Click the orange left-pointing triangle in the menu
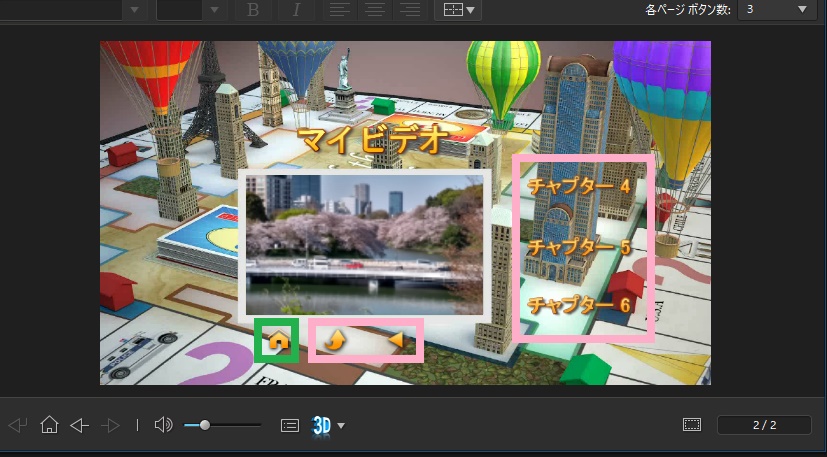 coord(397,342)
